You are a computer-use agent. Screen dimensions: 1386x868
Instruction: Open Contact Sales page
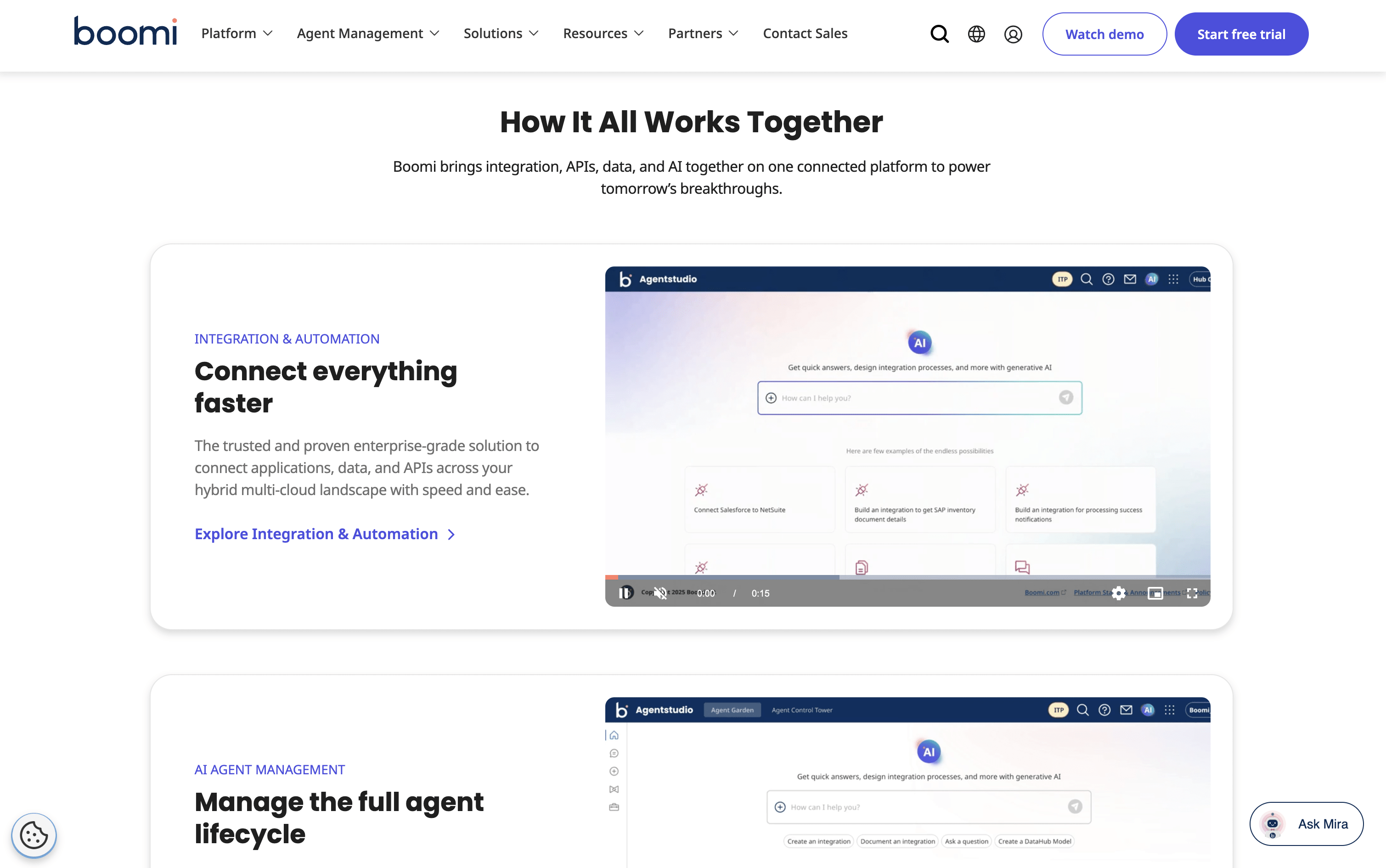[x=805, y=33]
